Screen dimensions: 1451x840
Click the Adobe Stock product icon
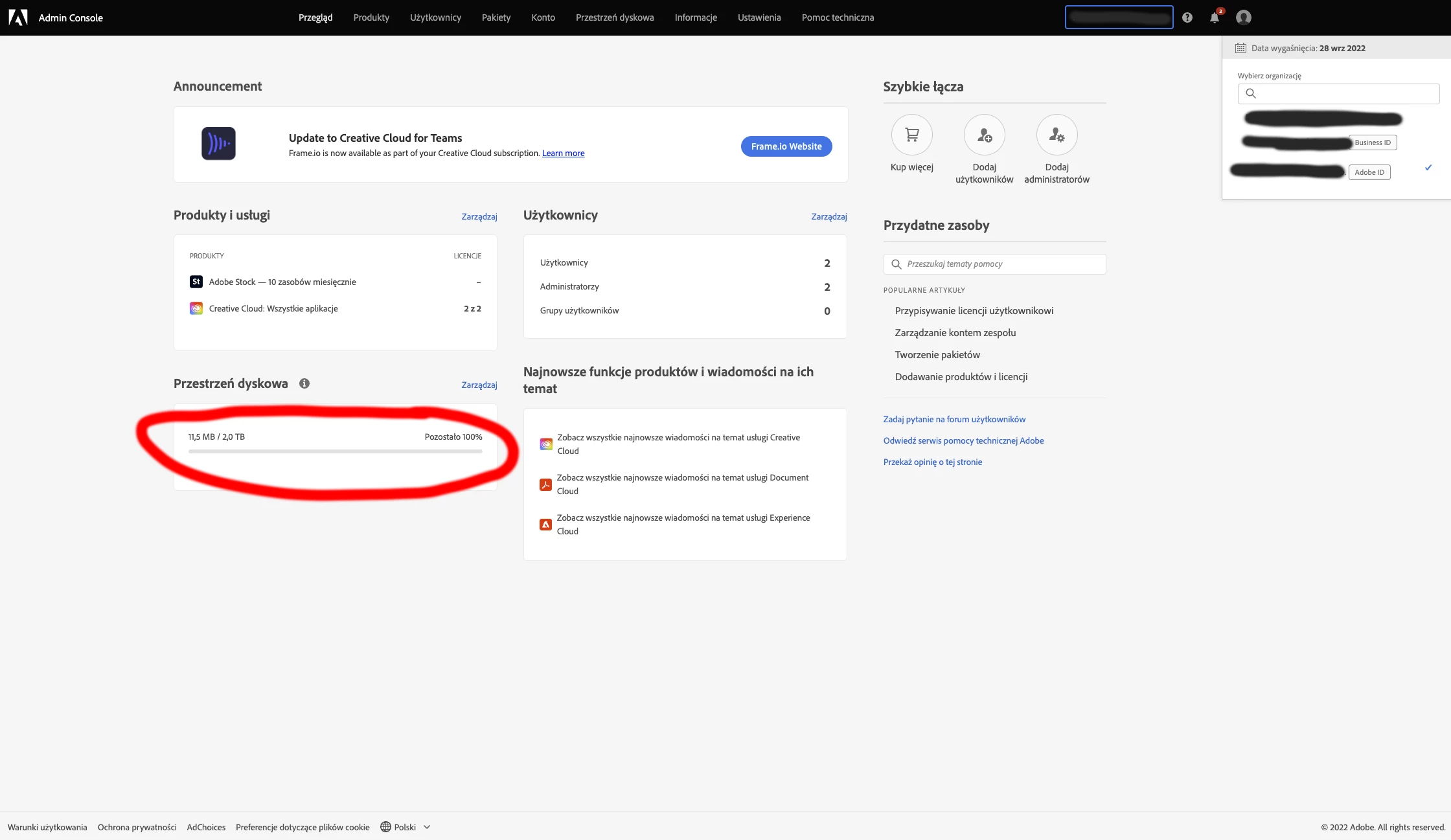[x=196, y=282]
